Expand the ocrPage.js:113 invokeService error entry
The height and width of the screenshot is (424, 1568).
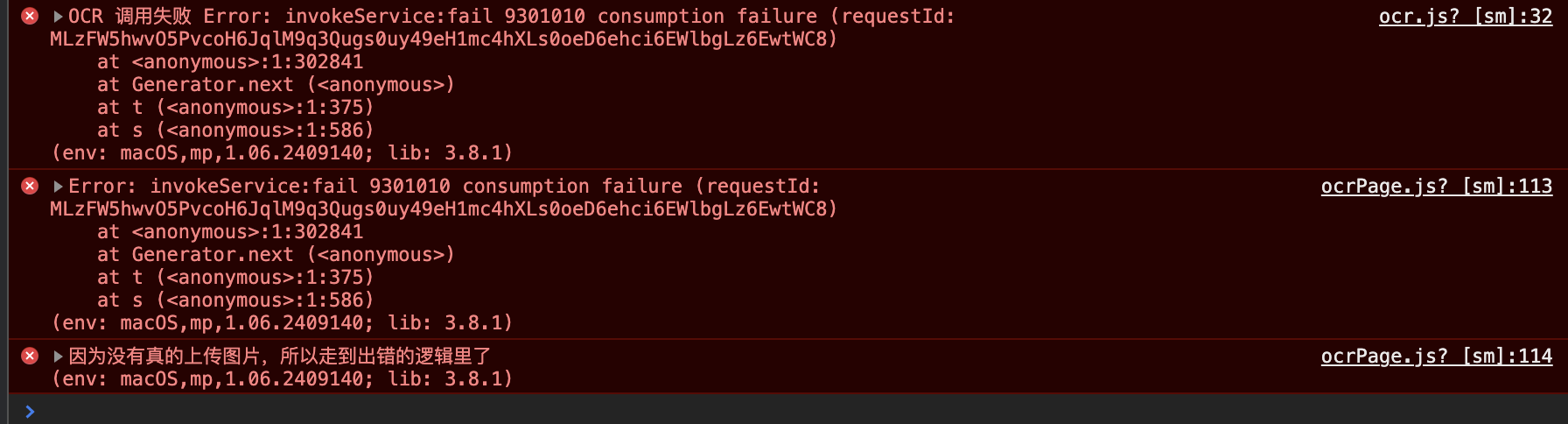[x=58, y=186]
